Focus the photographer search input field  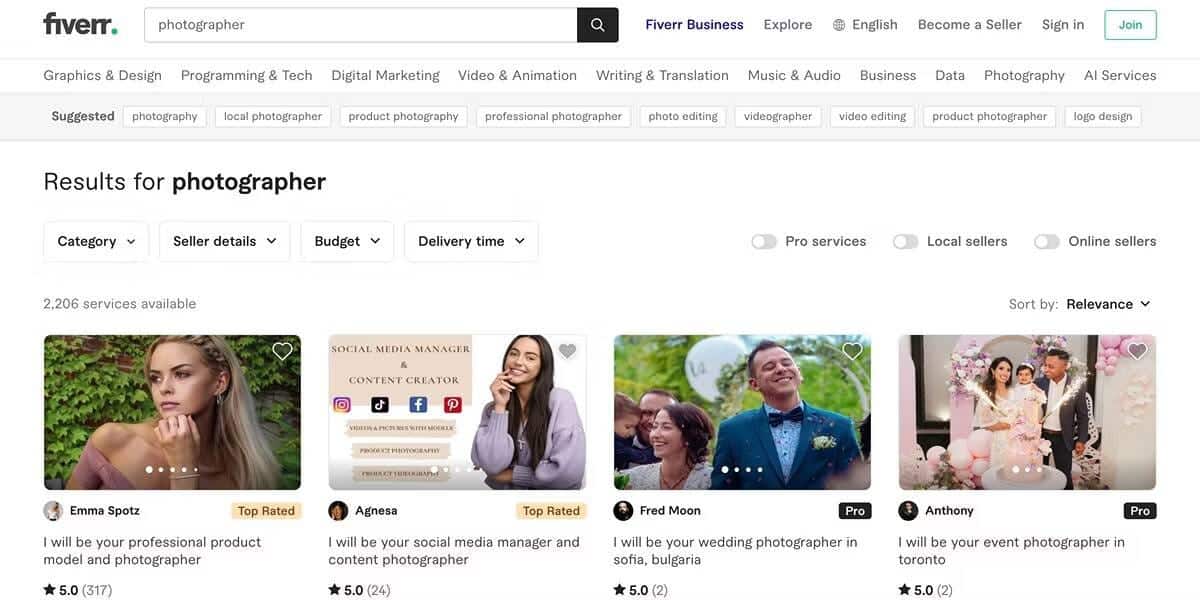coord(361,25)
